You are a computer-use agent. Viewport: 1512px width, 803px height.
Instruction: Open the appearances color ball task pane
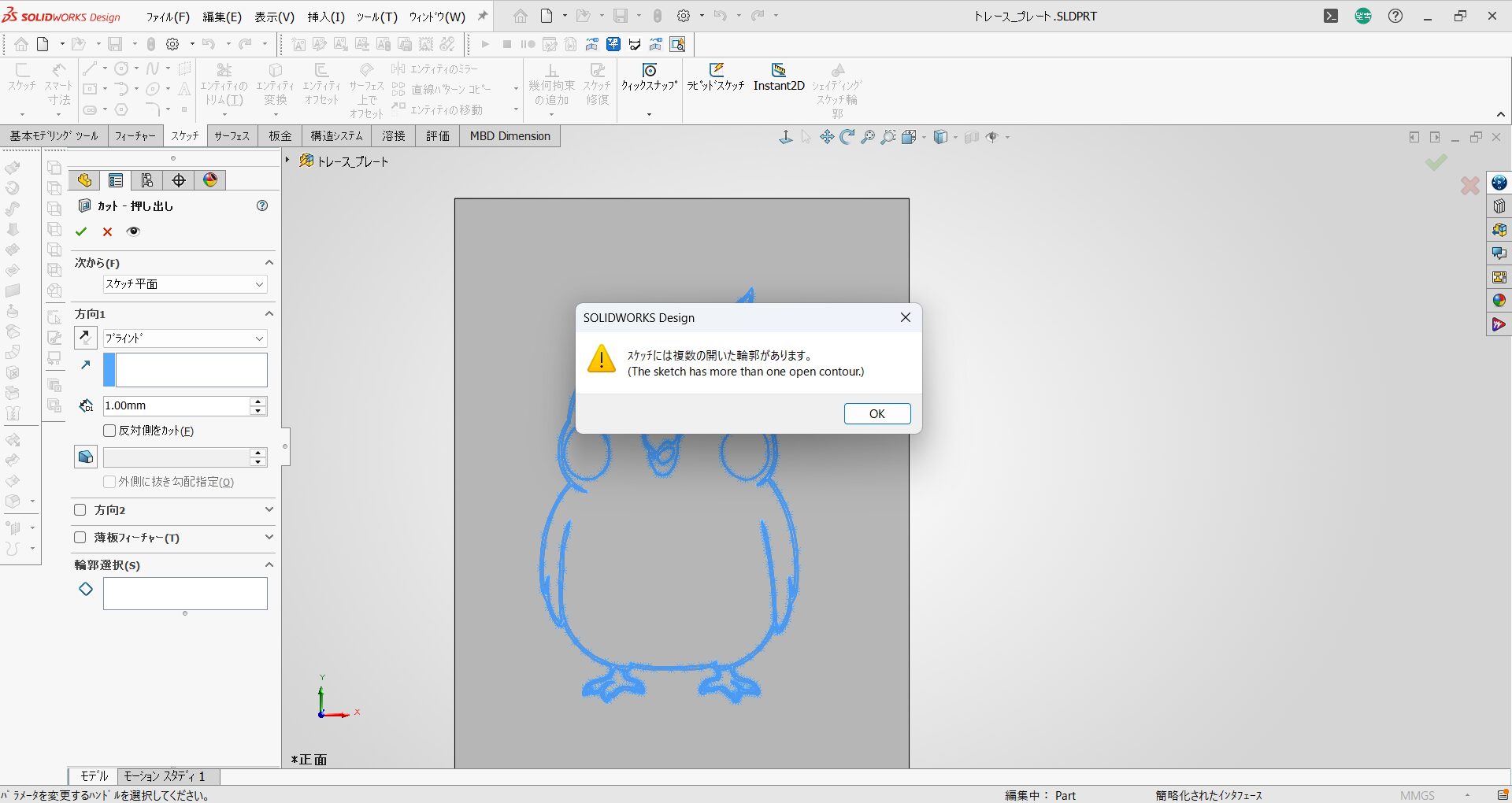[x=1499, y=301]
